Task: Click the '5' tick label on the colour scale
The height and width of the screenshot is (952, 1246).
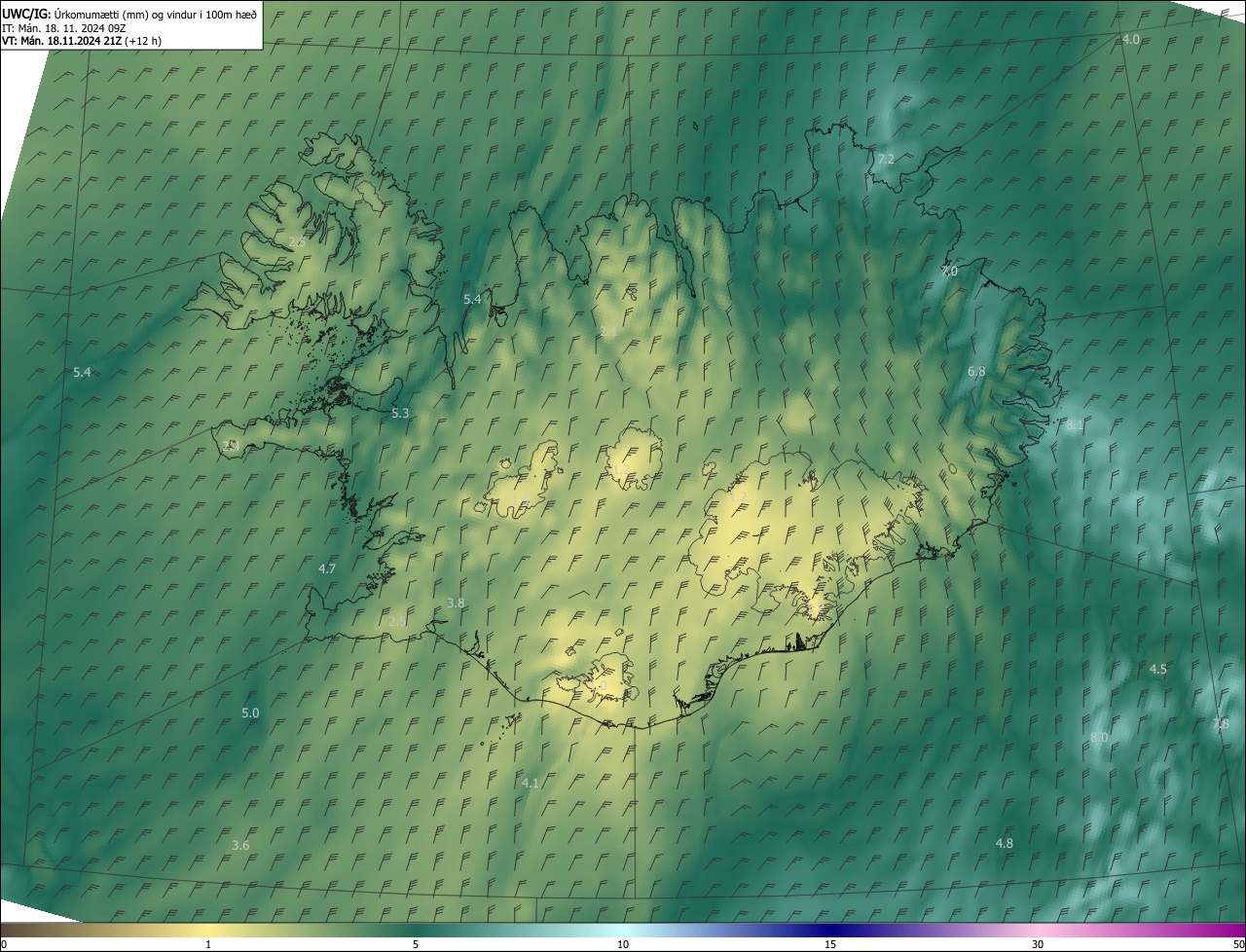Action: point(416,945)
